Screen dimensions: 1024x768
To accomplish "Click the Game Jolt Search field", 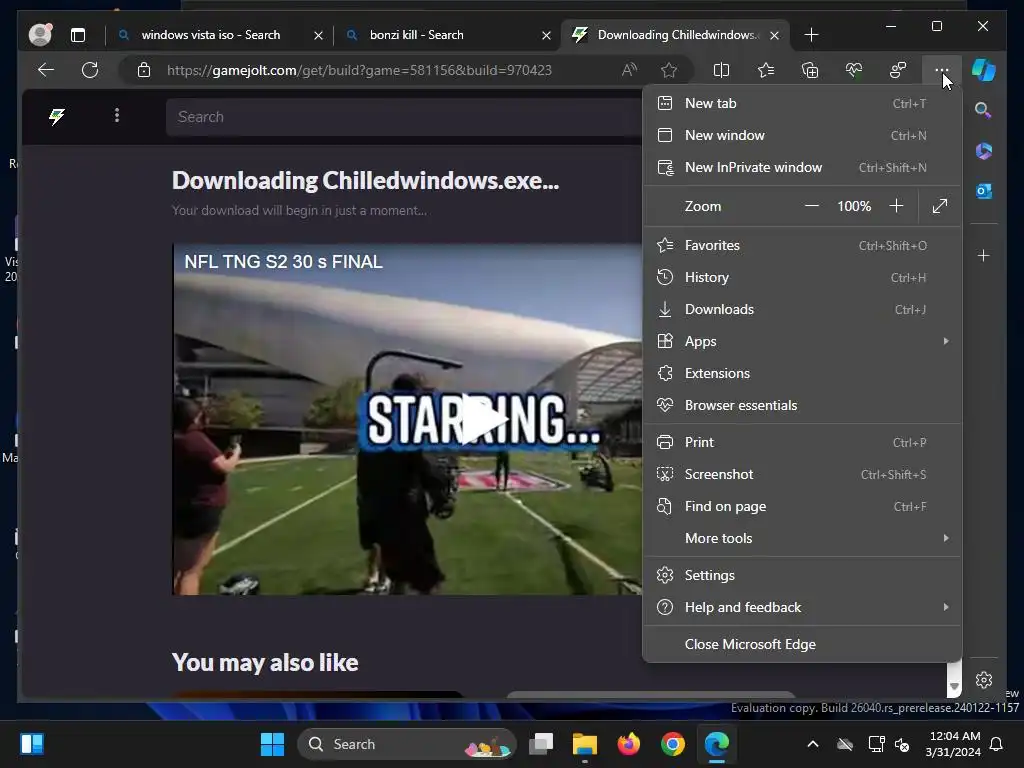I will [x=404, y=117].
